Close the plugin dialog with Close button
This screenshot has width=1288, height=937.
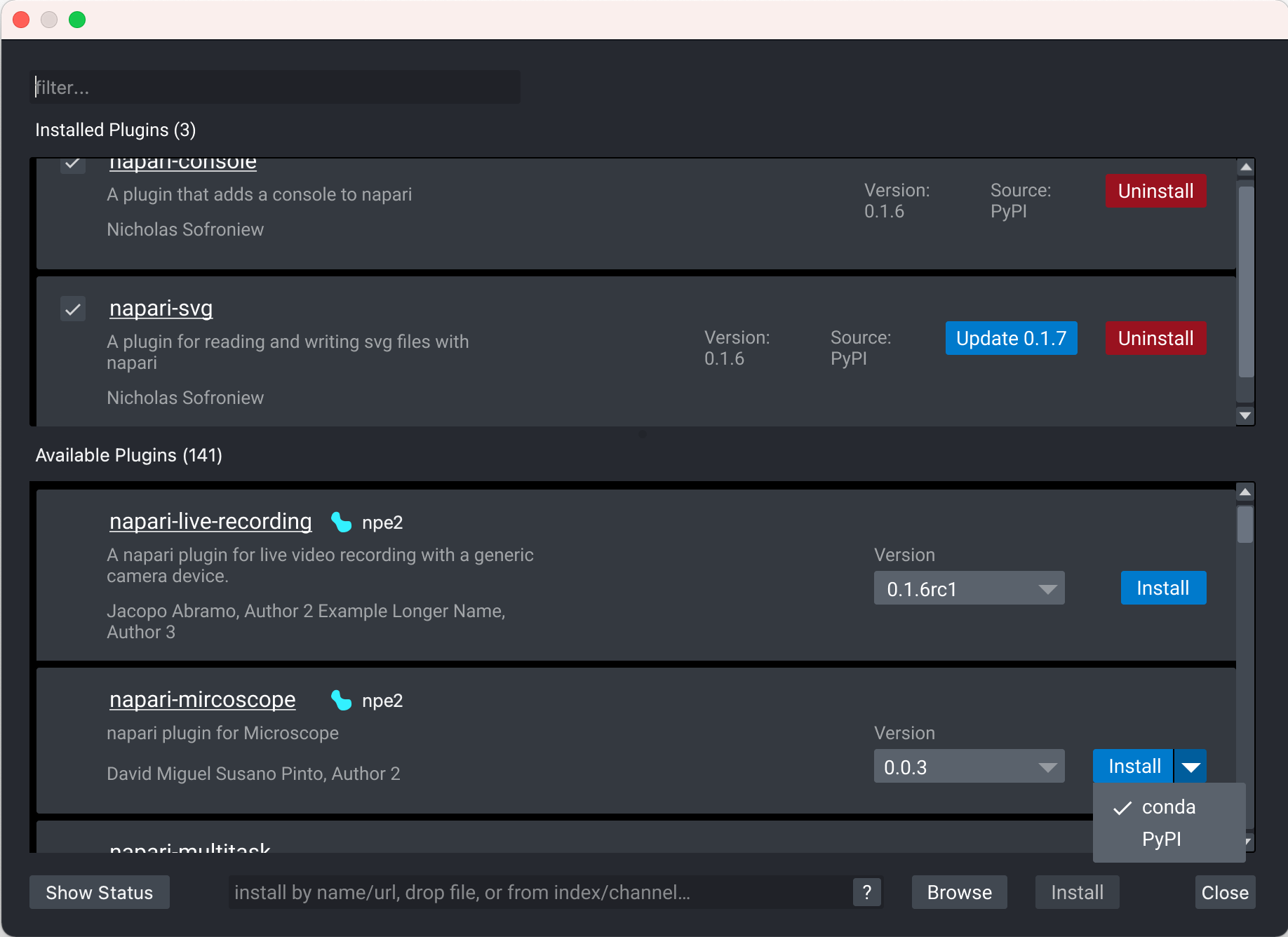click(x=1225, y=892)
